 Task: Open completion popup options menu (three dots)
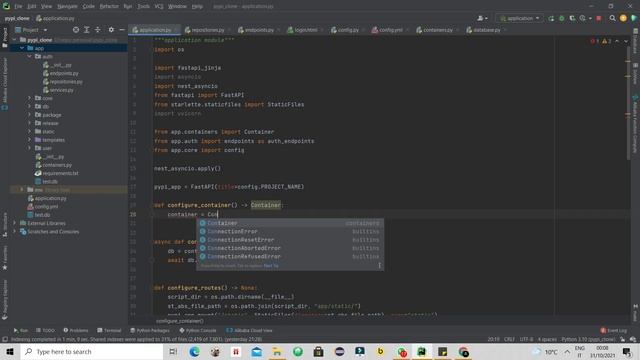pyautogui.click(x=379, y=265)
